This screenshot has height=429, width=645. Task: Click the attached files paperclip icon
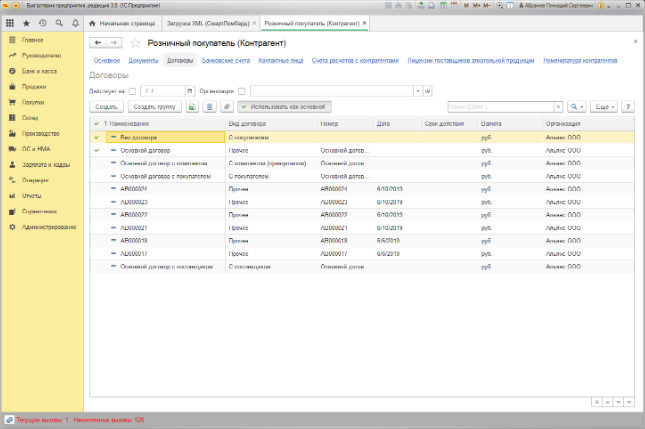[x=227, y=107]
